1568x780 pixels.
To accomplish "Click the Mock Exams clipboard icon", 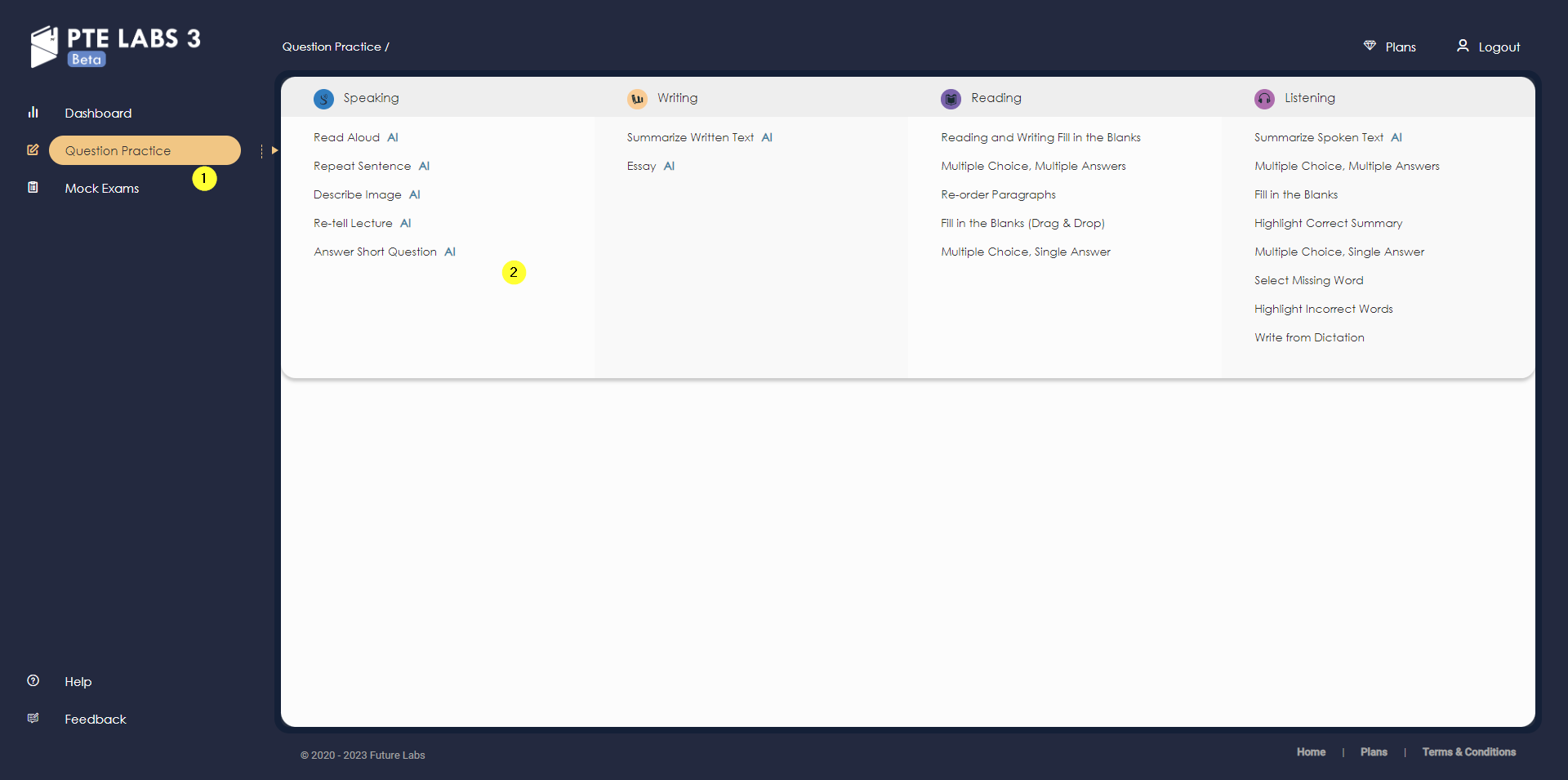I will coord(33,187).
